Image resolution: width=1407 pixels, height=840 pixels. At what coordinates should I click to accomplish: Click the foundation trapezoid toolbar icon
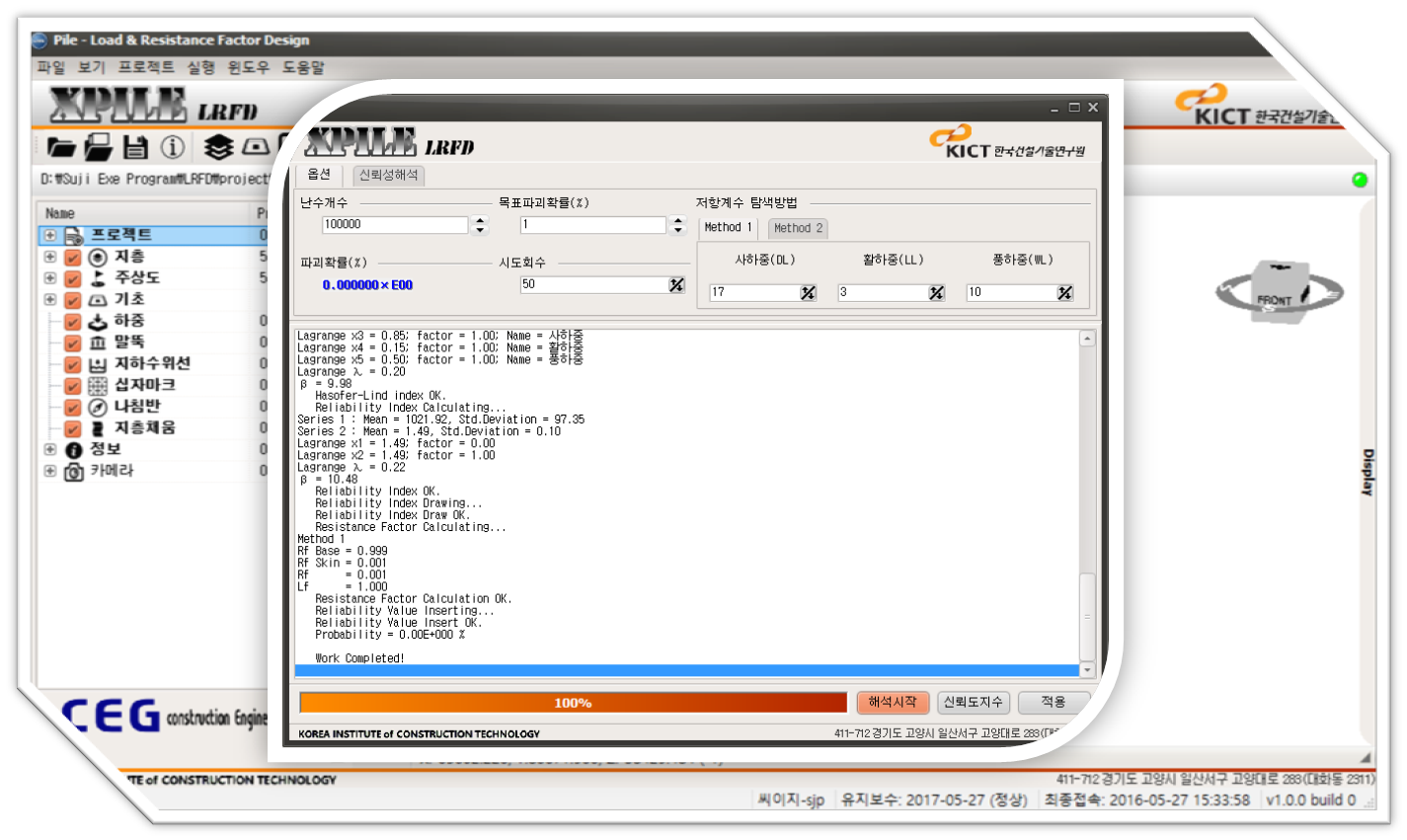click(x=255, y=147)
